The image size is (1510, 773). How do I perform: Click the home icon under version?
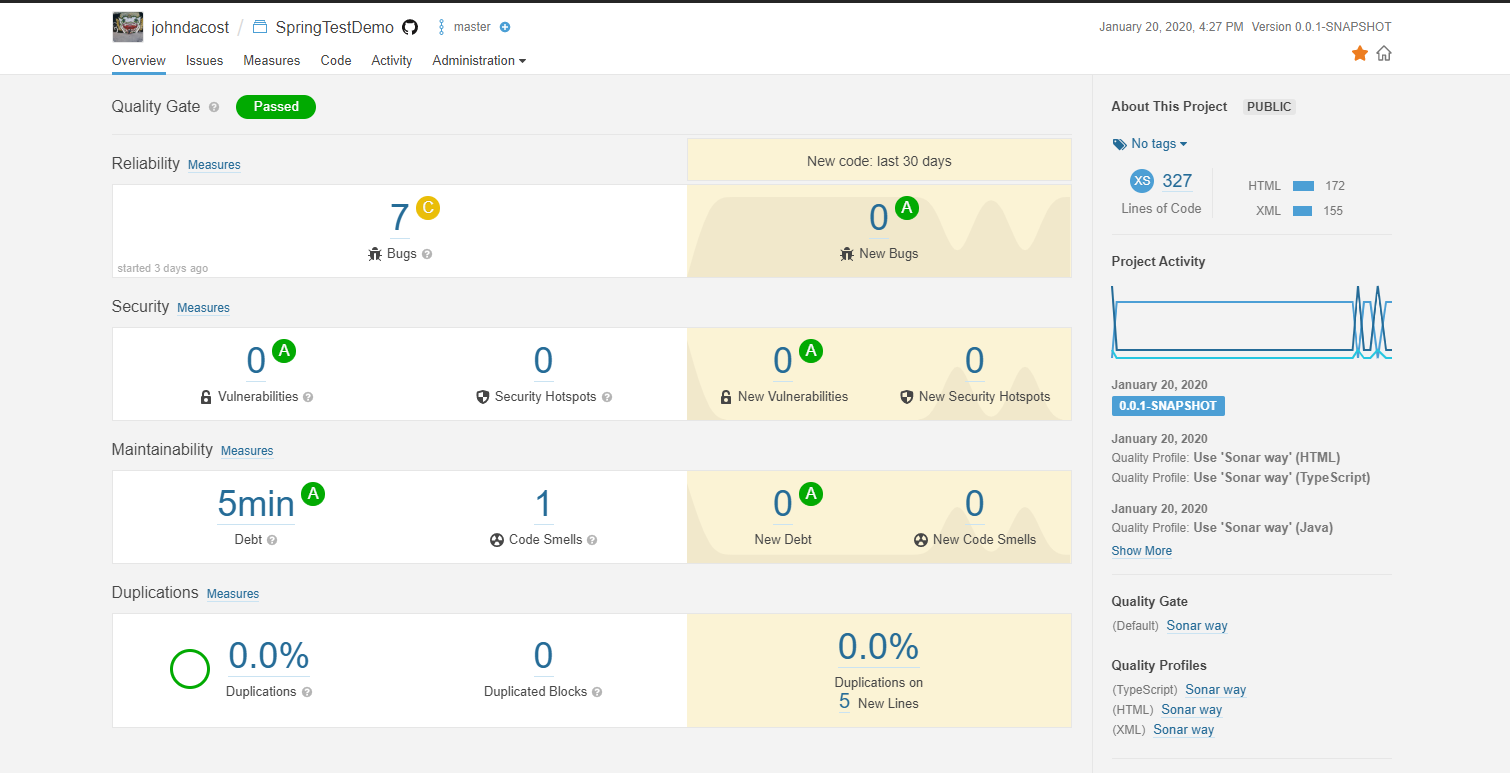[x=1384, y=53]
